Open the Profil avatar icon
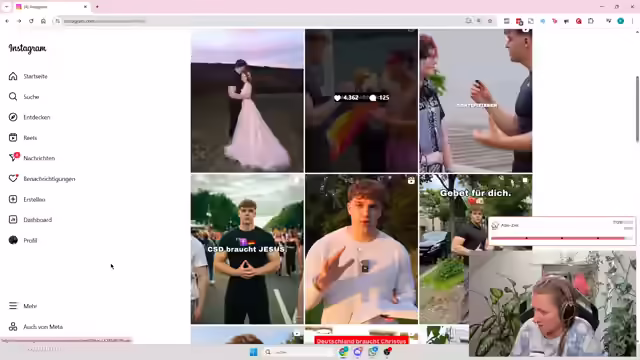Image resolution: width=640 pixels, height=360 pixels. 13,240
